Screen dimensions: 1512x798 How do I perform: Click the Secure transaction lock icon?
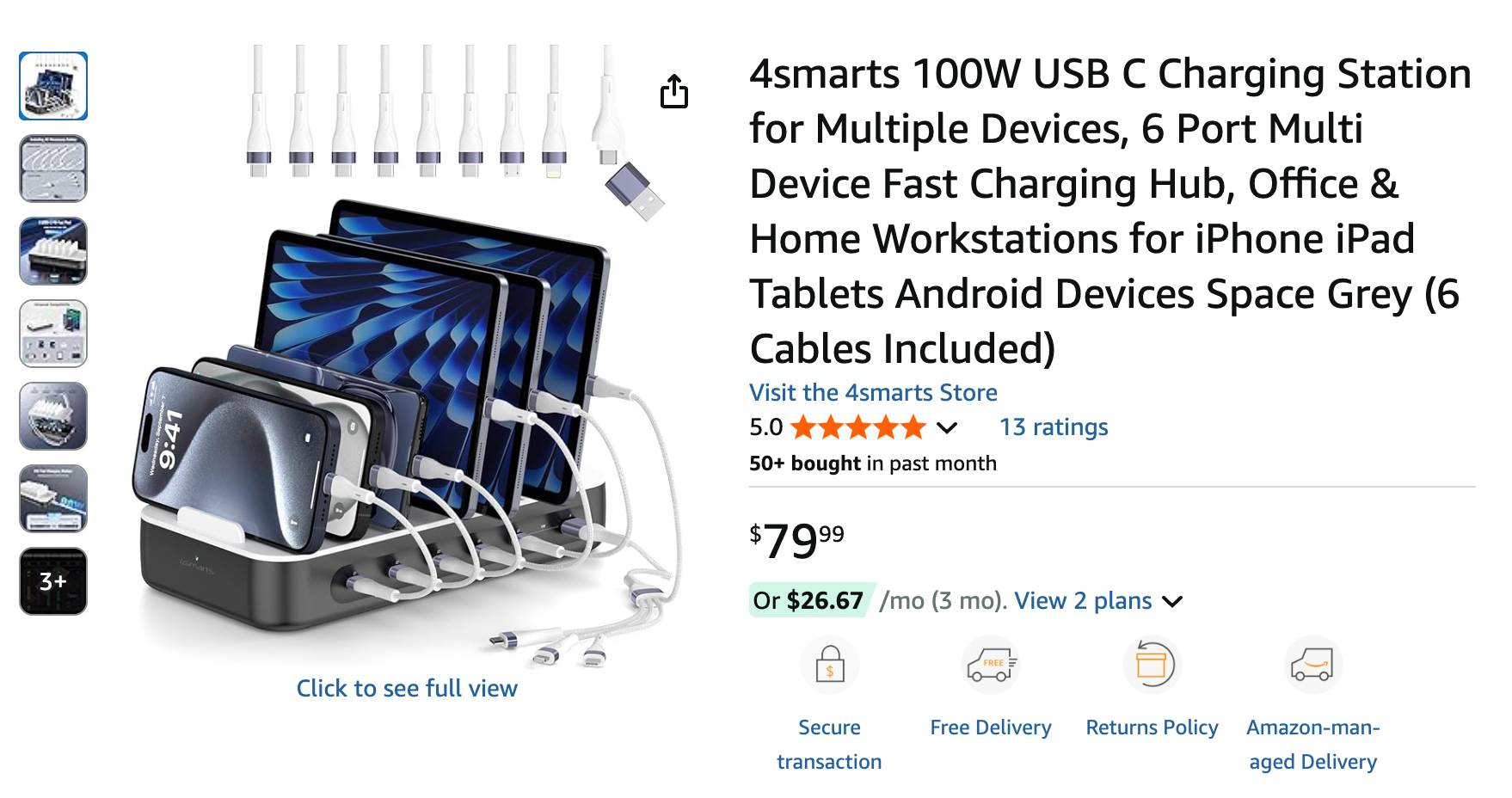click(x=829, y=665)
